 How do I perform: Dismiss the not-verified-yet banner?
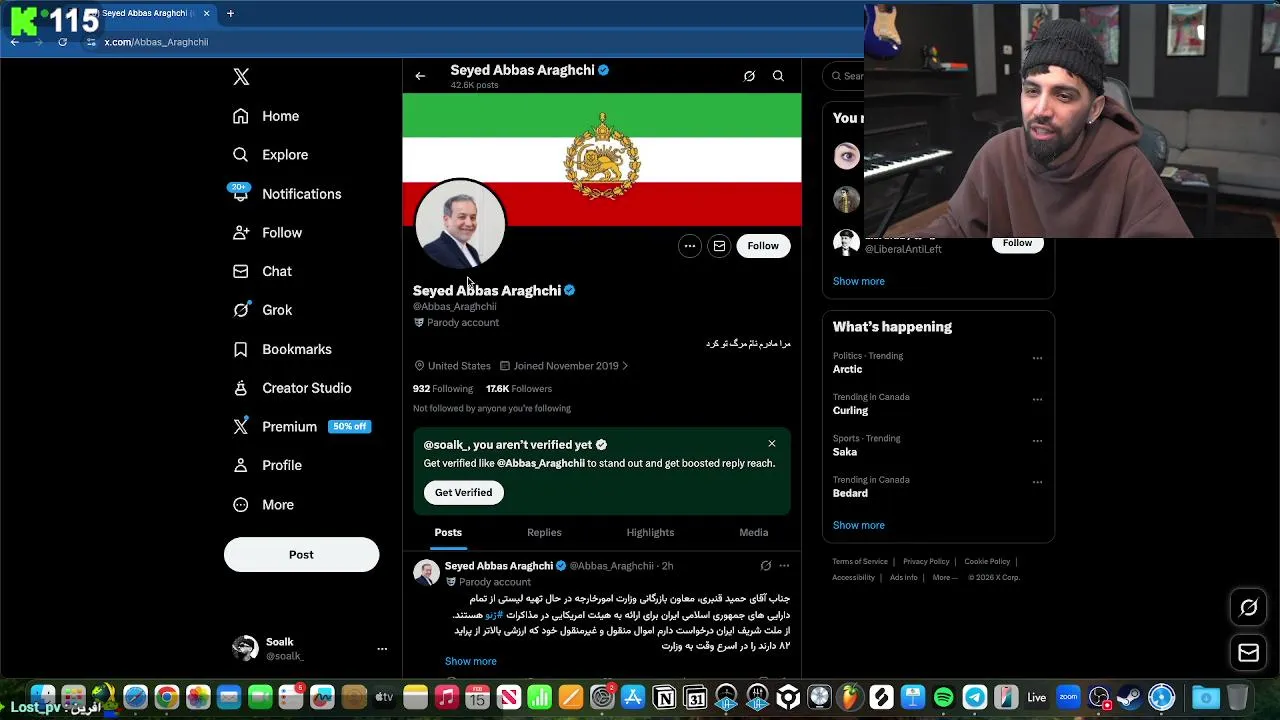pyautogui.click(x=772, y=444)
